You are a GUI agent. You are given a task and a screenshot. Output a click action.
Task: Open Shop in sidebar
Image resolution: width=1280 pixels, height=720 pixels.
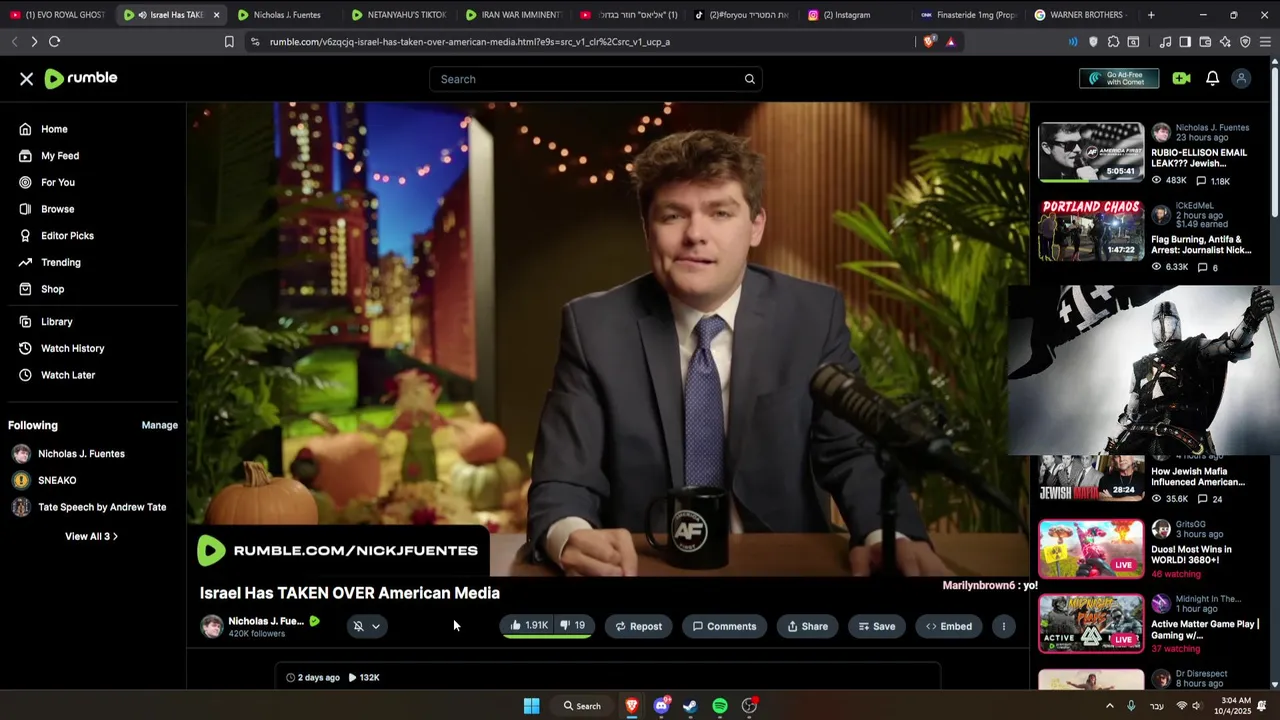pyautogui.click(x=52, y=289)
